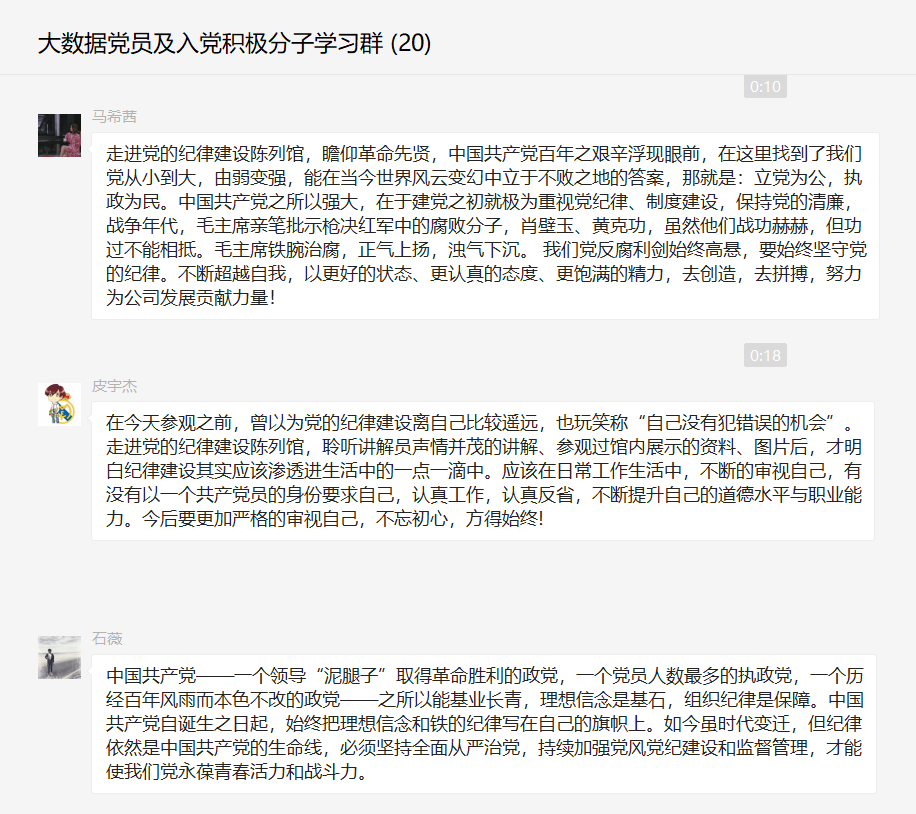The image size is (916, 814).
Task: Click the 0:10 timestamp label
Action: click(x=765, y=86)
